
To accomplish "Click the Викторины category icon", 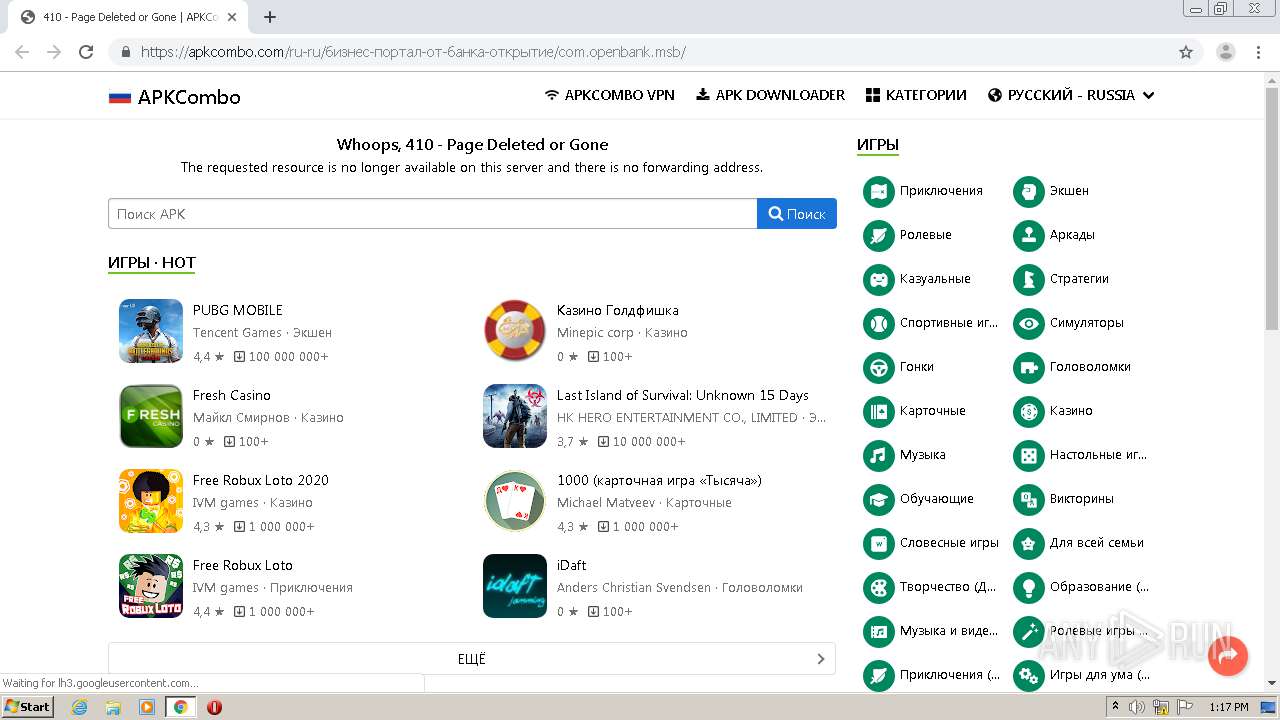I will 1029,499.
